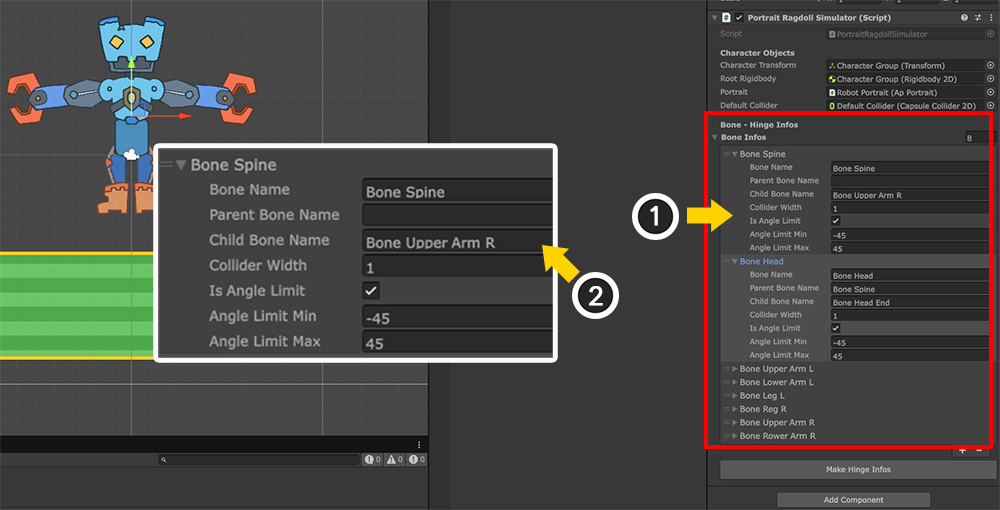This screenshot has height=510, width=1000.
Task: Open the console panel three-dot menu
Action: 419,445
